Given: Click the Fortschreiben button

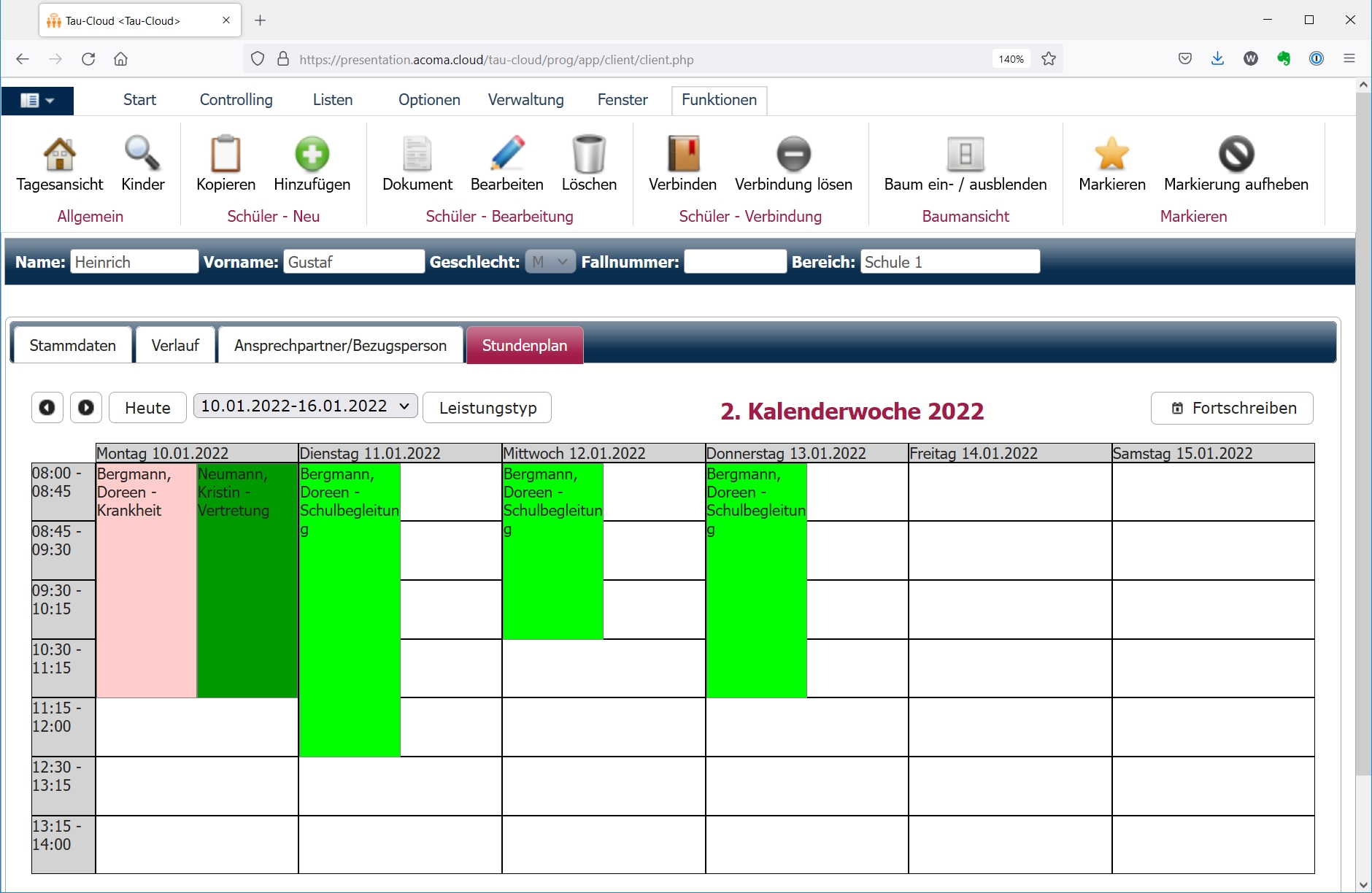Looking at the screenshot, I should [1232, 408].
